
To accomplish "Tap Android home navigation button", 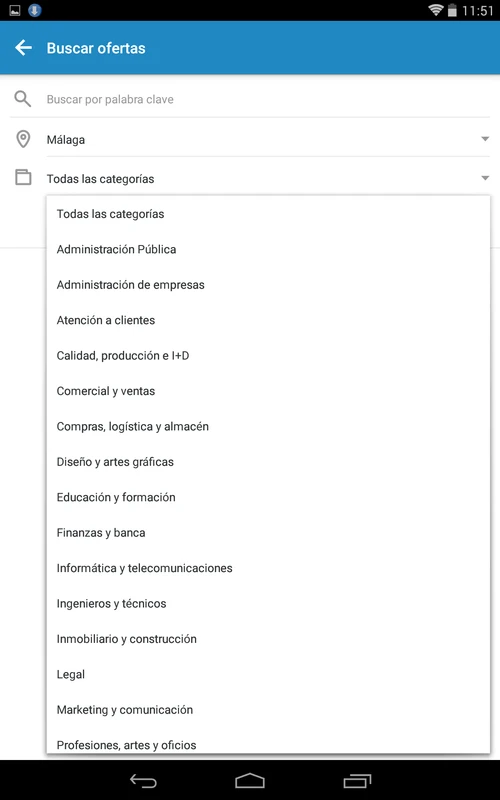I will (249, 781).
